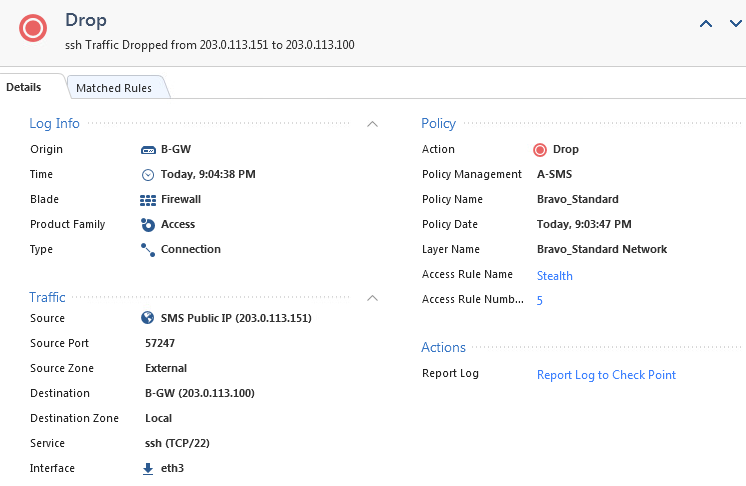Select layer name Bravo_Standard Network
Viewport: 746px width, 486px height.
coord(602,249)
